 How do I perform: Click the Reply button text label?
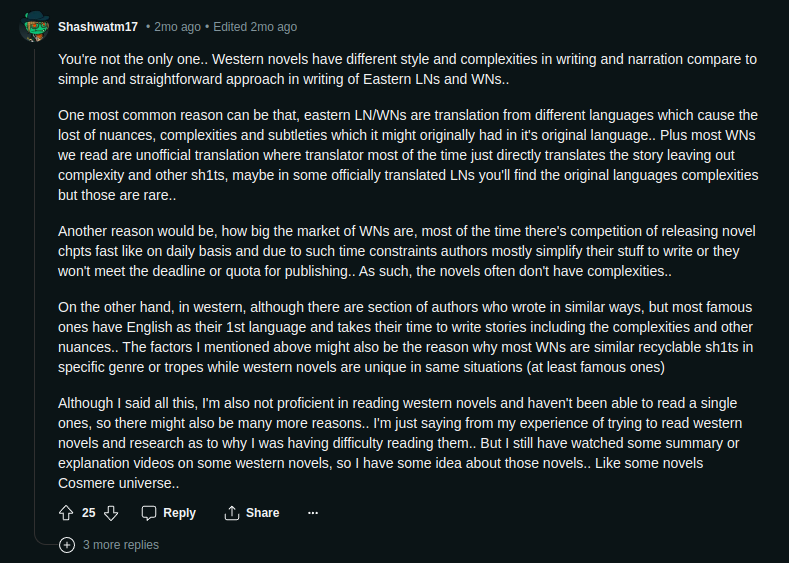click(x=179, y=513)
